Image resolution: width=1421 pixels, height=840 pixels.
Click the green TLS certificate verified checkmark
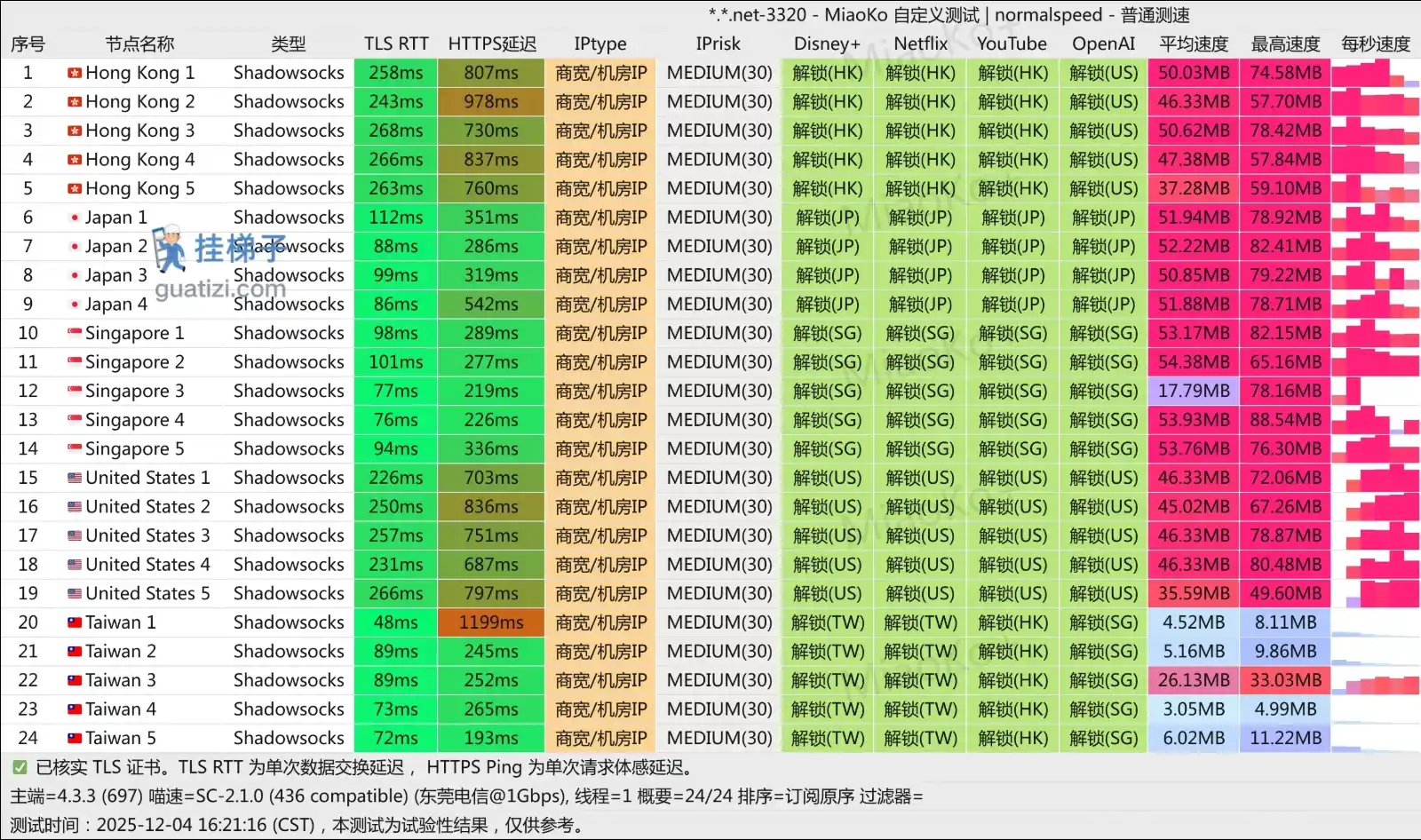coord(20,767)
